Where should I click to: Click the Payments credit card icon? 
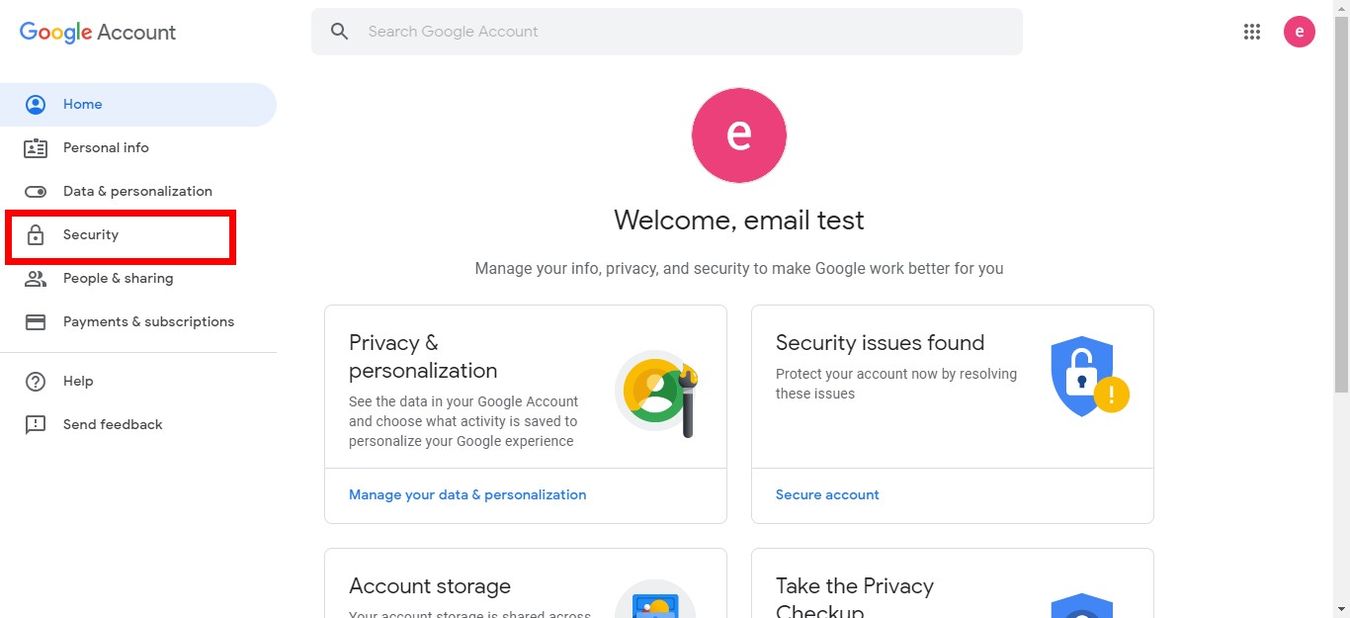point(36,322)
